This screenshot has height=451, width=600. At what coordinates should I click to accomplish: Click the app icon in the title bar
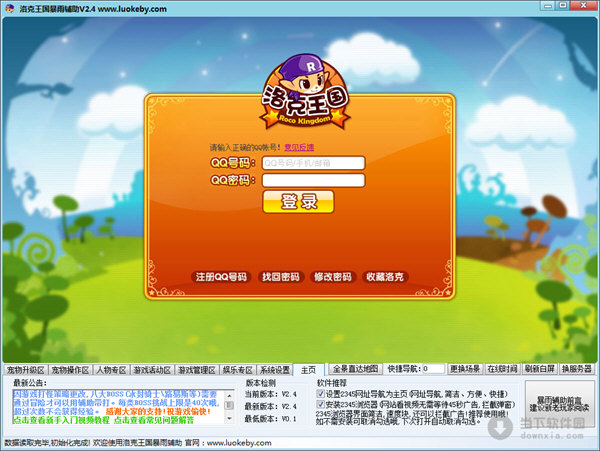(x=10, y=8)
